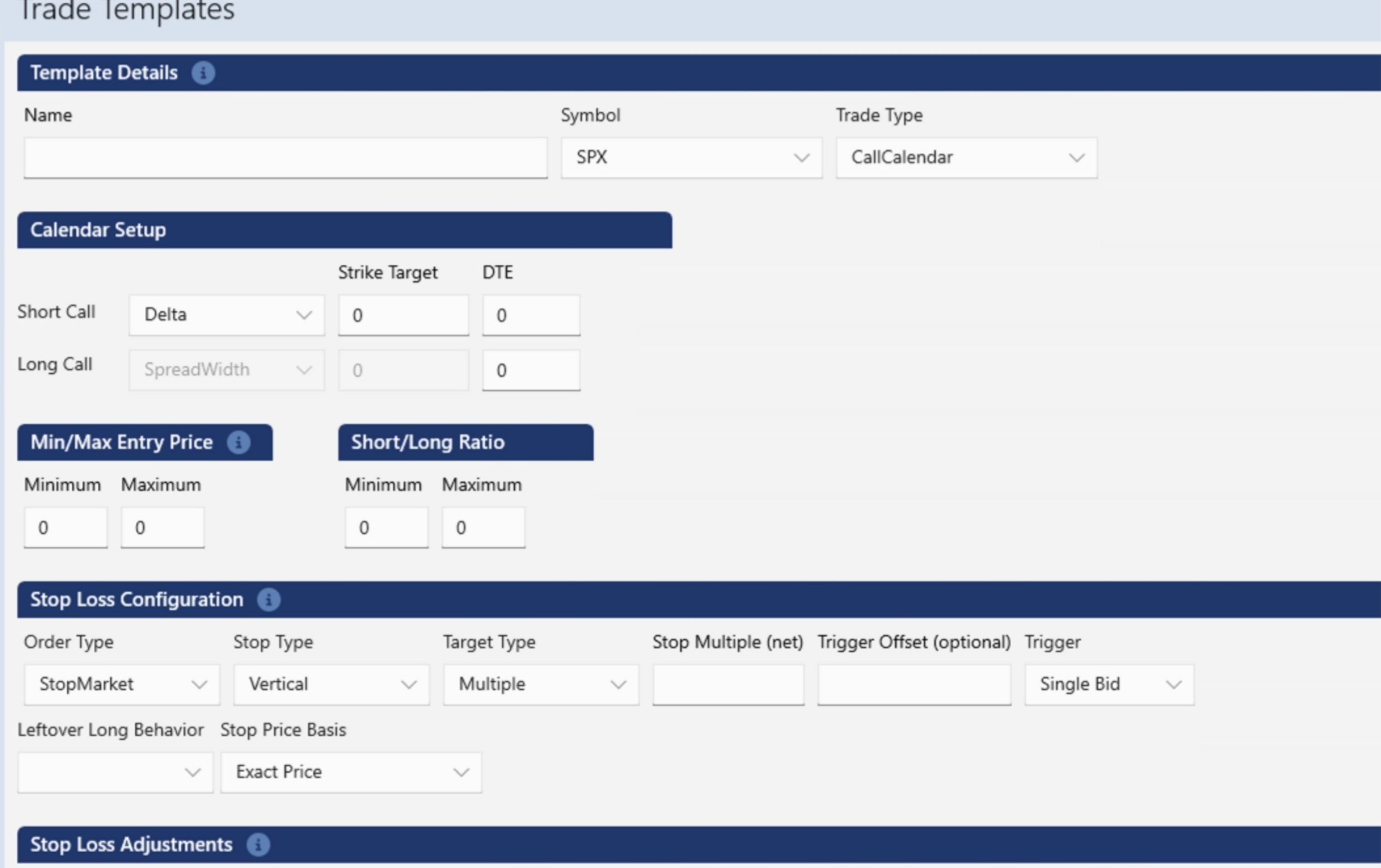Click the Stop Loss Adjustments info icon
1381x868 pixels.
[x=258, y=845]
